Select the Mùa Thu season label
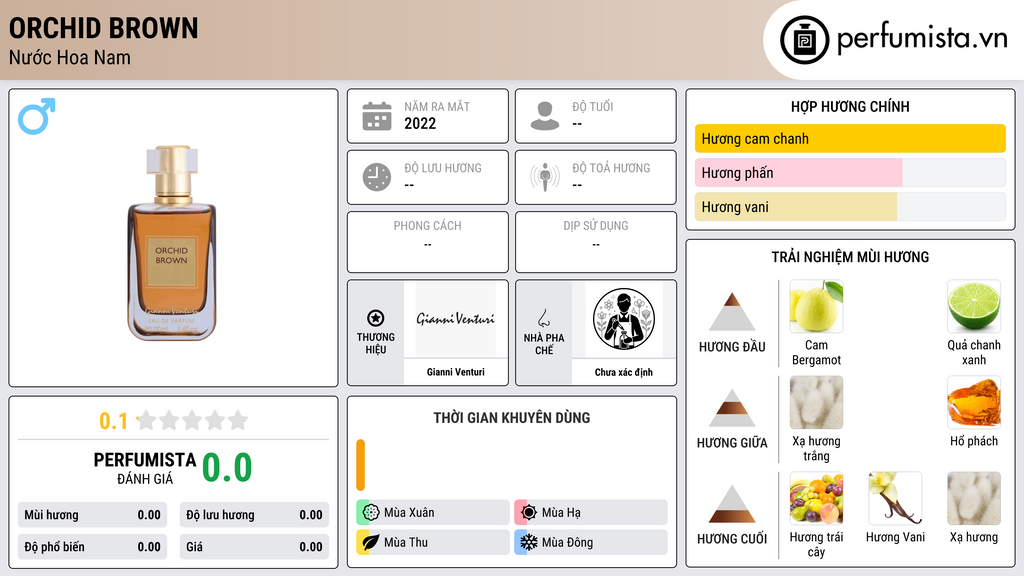 point(406,542)
